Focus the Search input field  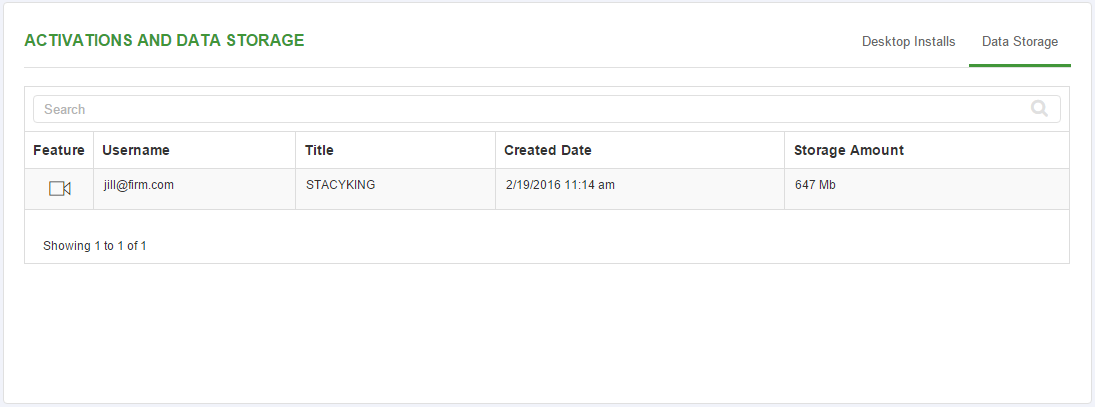pyautogui.click(x=547, y=109)
